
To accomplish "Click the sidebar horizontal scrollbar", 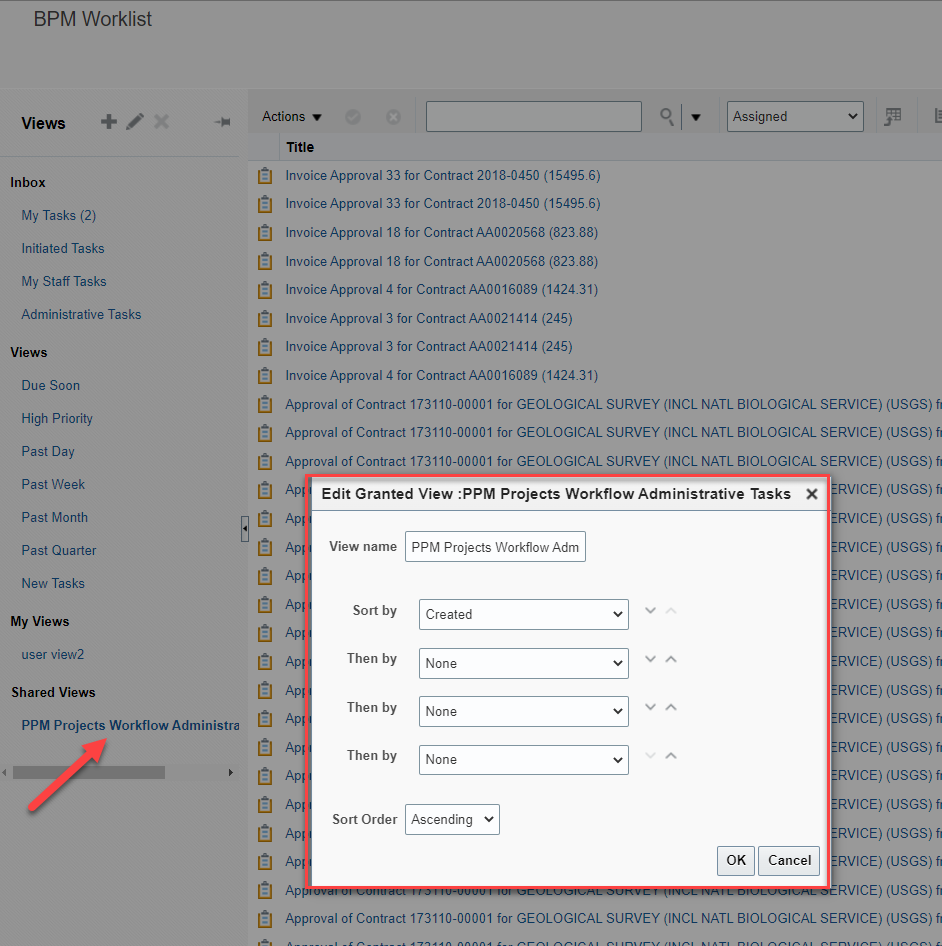I will click(x=88, y=771).
